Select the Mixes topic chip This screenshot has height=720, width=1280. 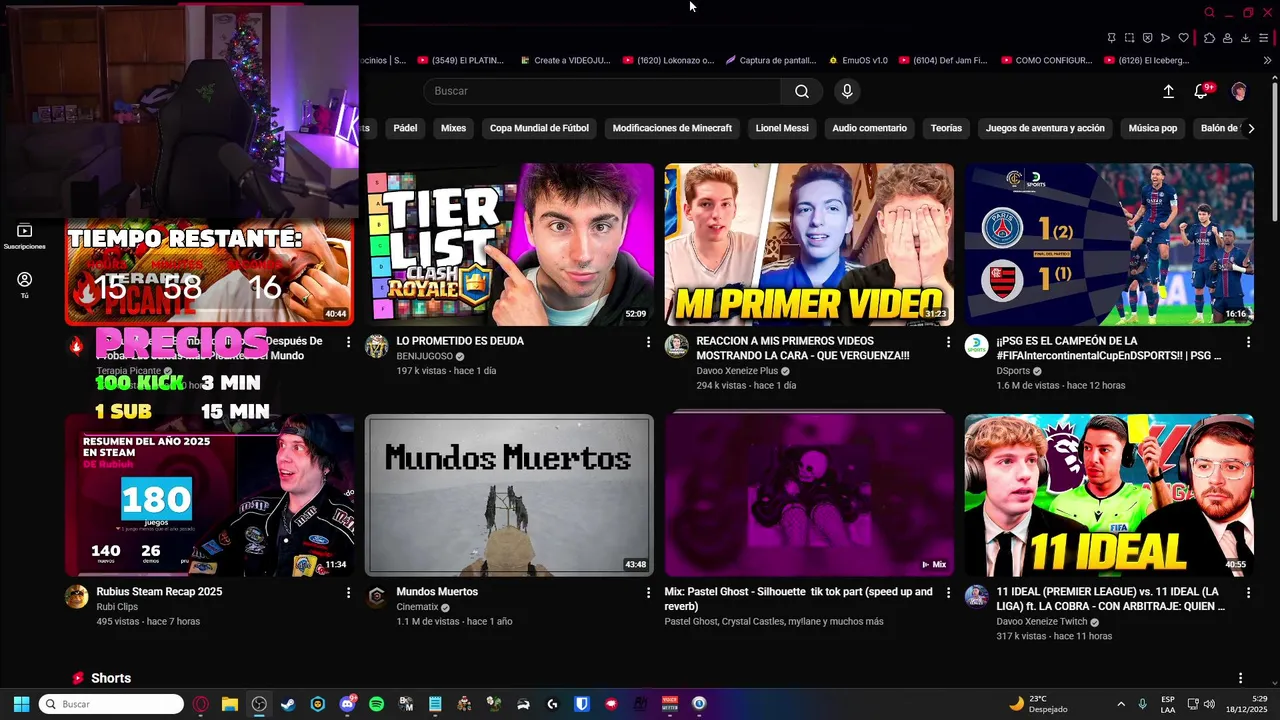click(x=453, y=128)
